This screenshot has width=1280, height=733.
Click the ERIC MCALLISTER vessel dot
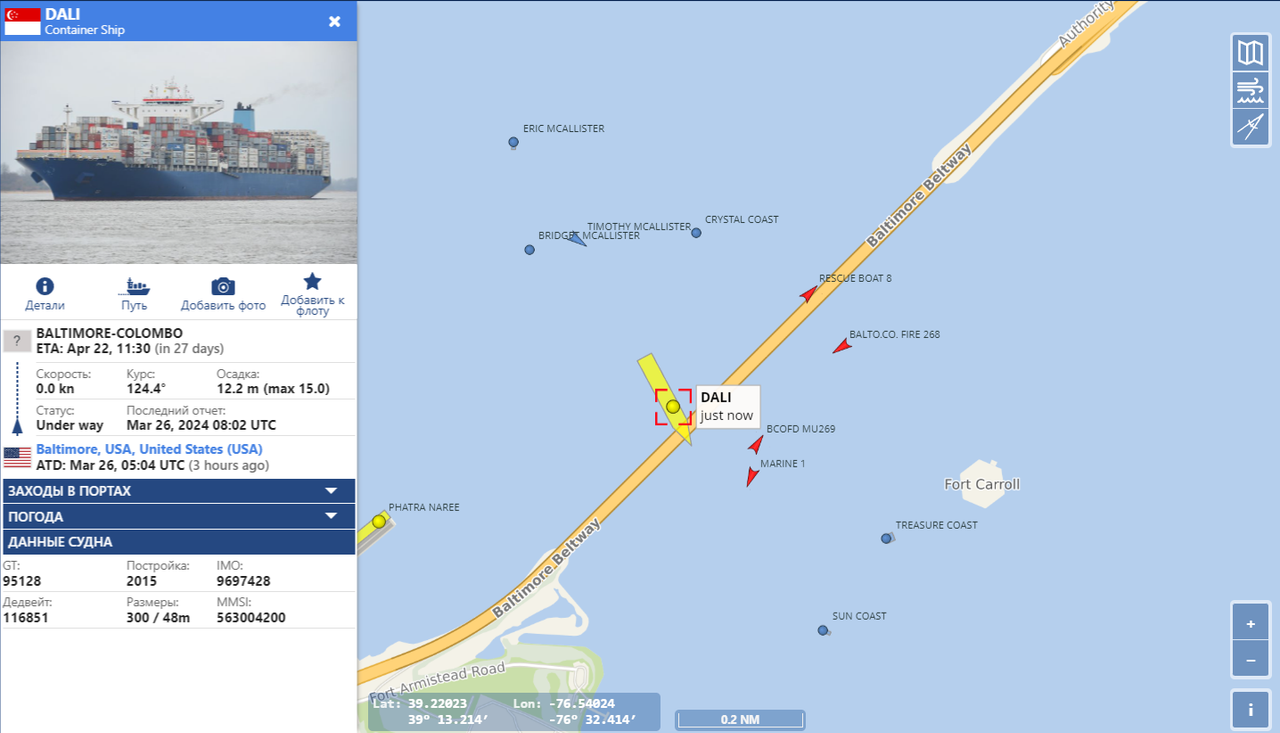point(513,143)
